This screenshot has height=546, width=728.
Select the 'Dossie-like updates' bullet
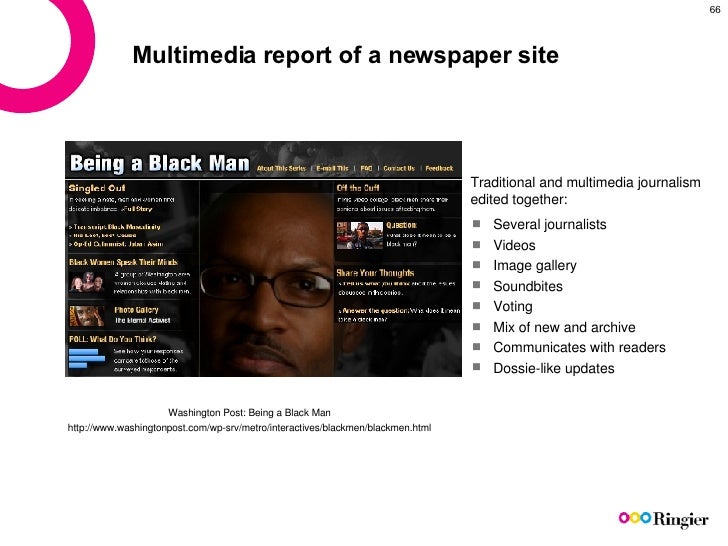[554, 368]
